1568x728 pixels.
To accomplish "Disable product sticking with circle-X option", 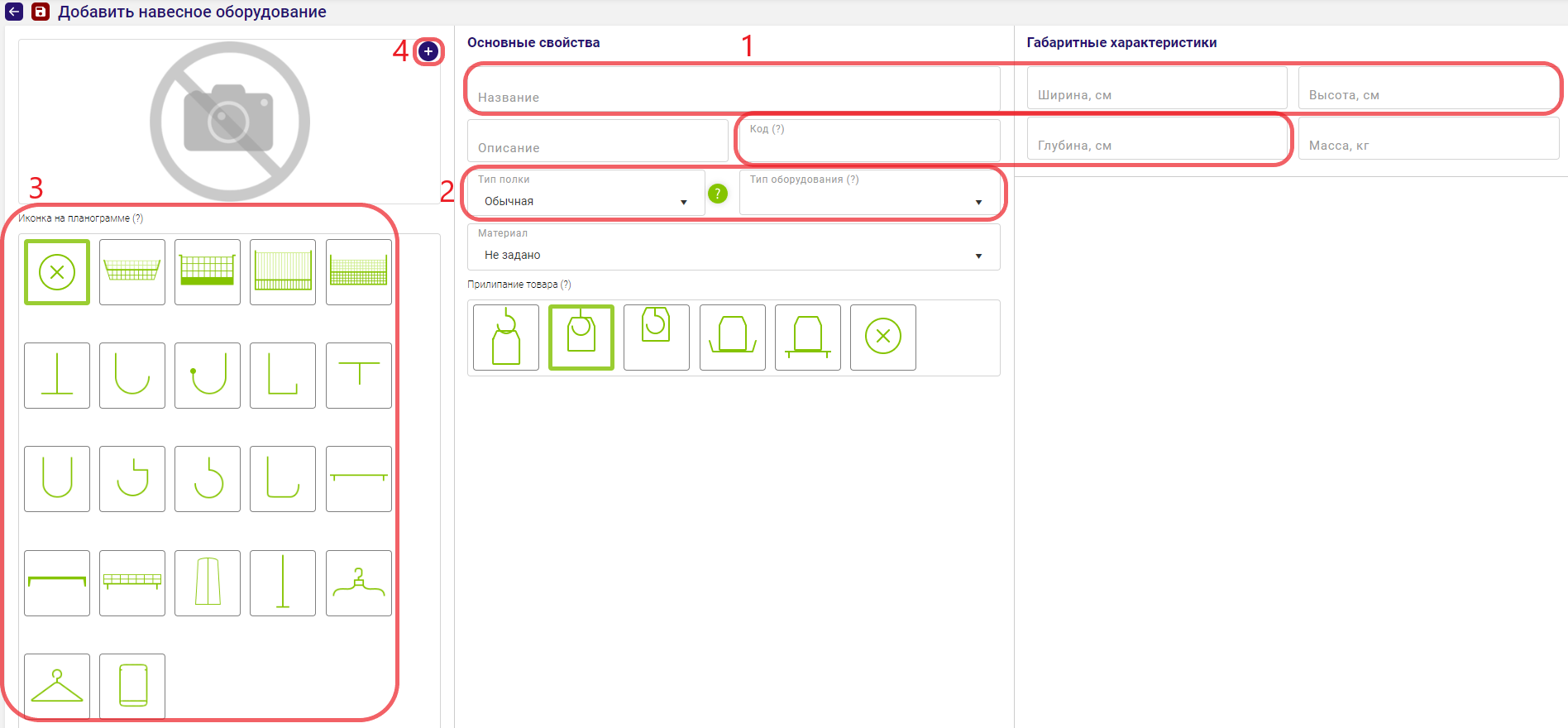I will [883, 338].
